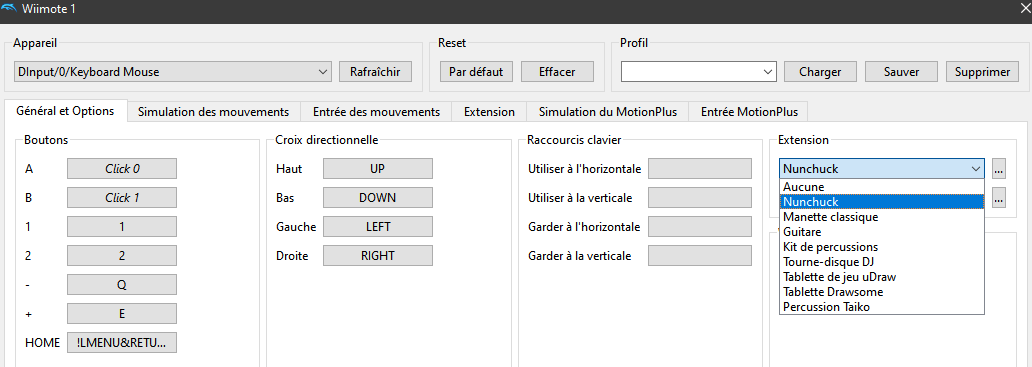This screenshot has width=1032, height=367.
Task: Click the empty Utiliser à l'horizontale binding
Action: pos(700,168)
